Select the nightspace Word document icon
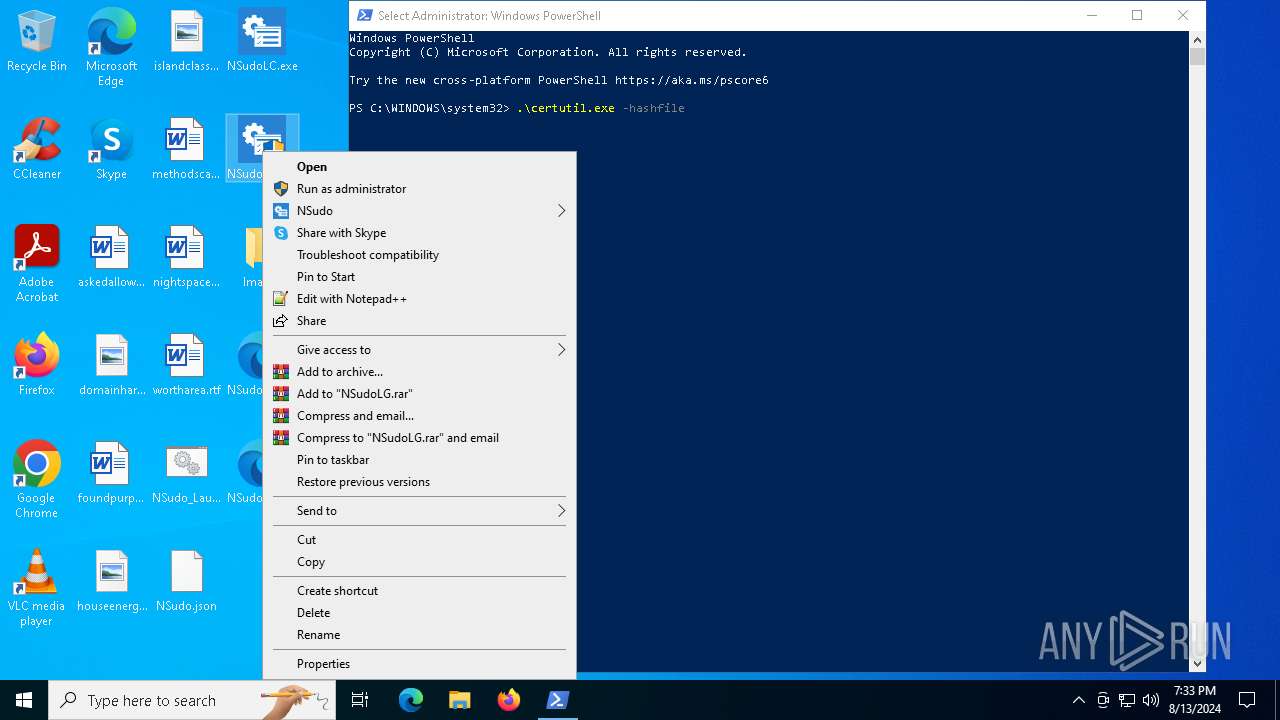This screenshot has width=1280, height=720. pyautogui.click(x=186, y=258)
